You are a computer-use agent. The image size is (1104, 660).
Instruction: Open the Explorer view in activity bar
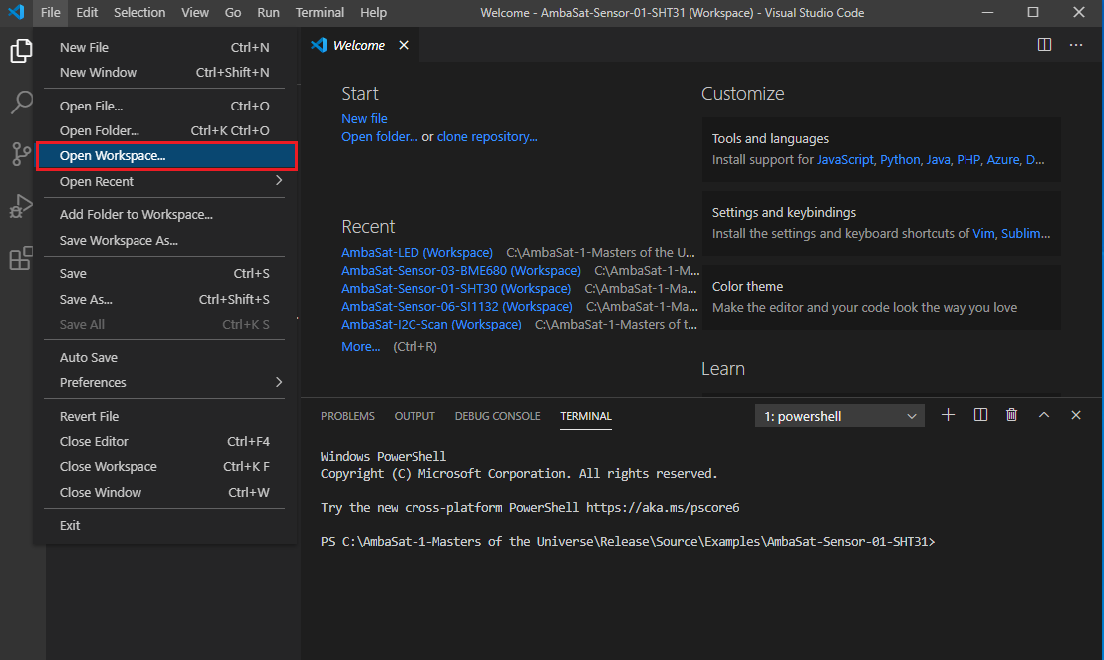pos(21,51)
